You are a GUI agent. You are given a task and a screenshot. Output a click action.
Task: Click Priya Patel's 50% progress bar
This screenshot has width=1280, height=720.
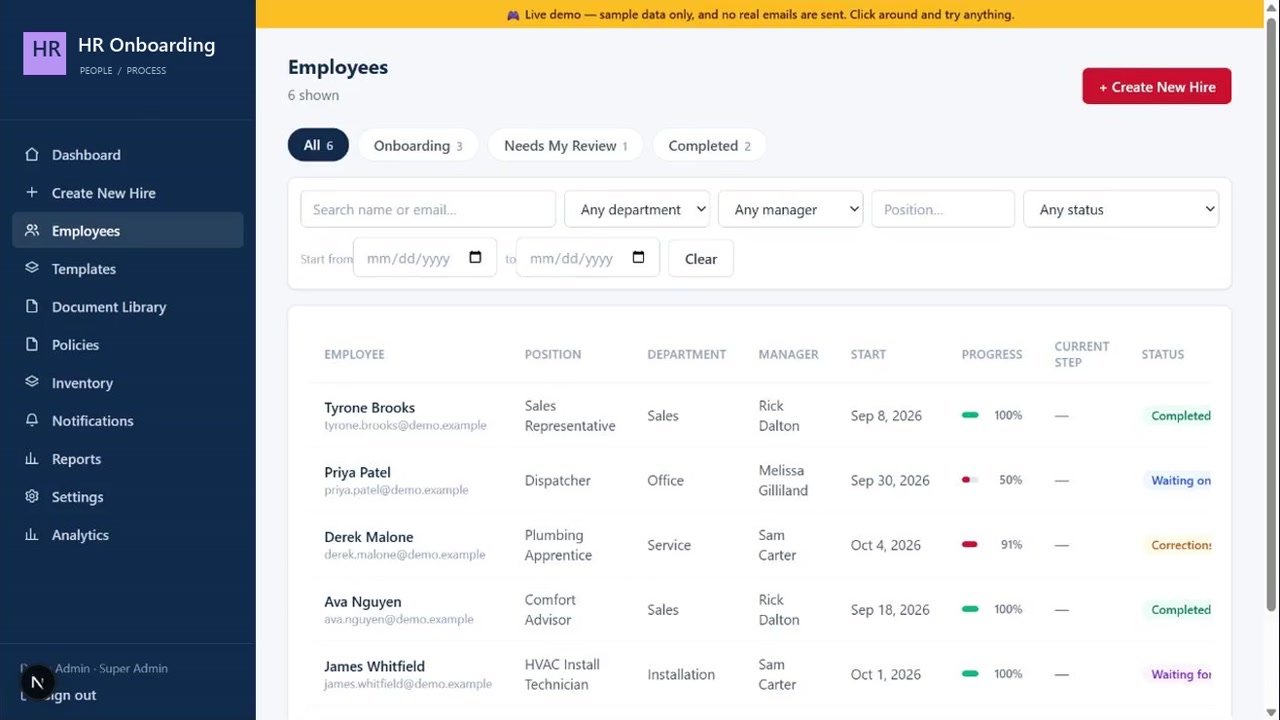(970, 480)
